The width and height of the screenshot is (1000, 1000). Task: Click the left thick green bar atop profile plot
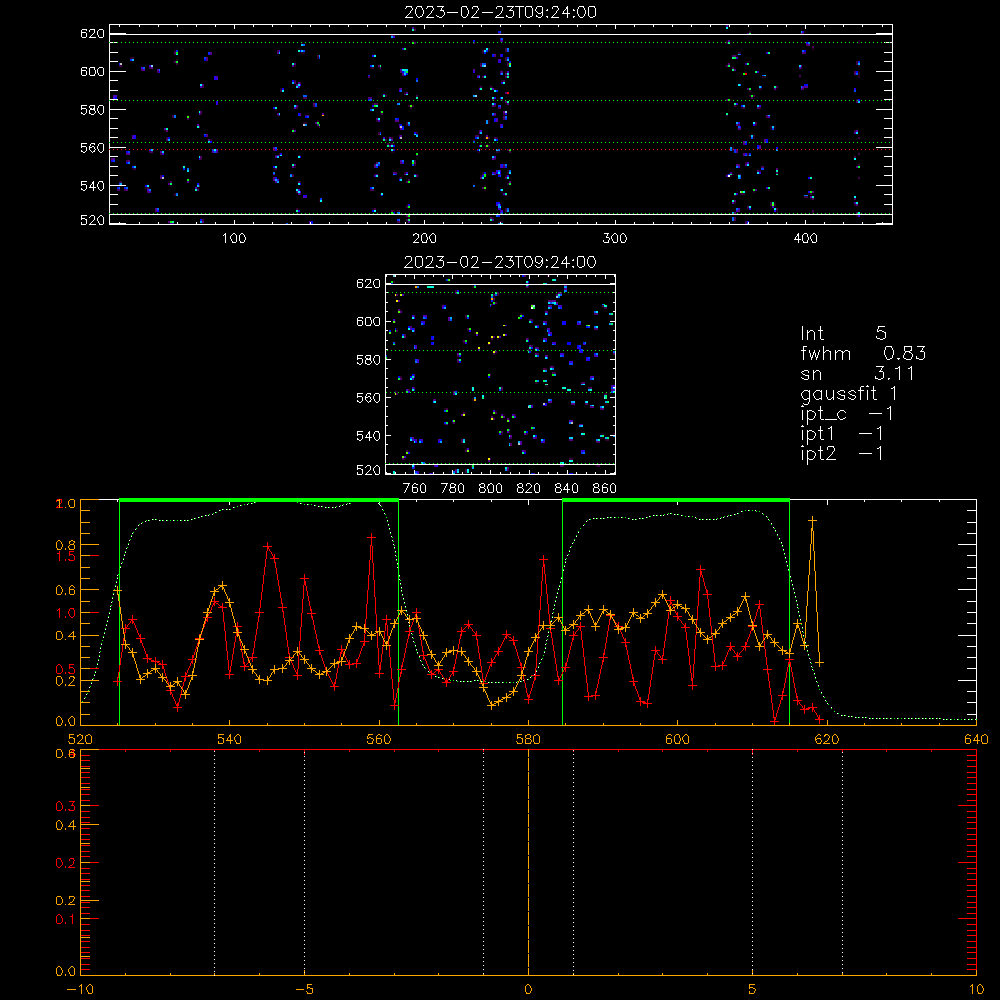point(259,500)
